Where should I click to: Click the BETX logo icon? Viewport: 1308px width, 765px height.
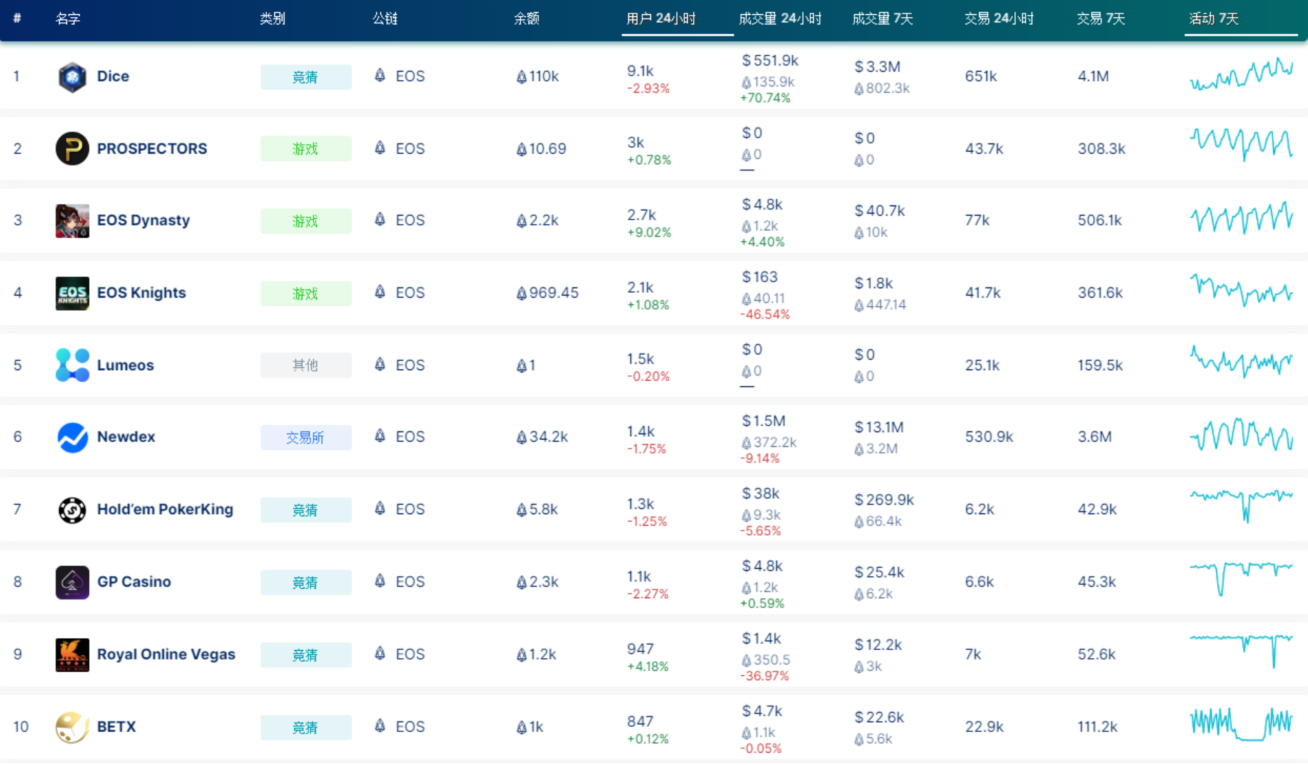[72, 727]
